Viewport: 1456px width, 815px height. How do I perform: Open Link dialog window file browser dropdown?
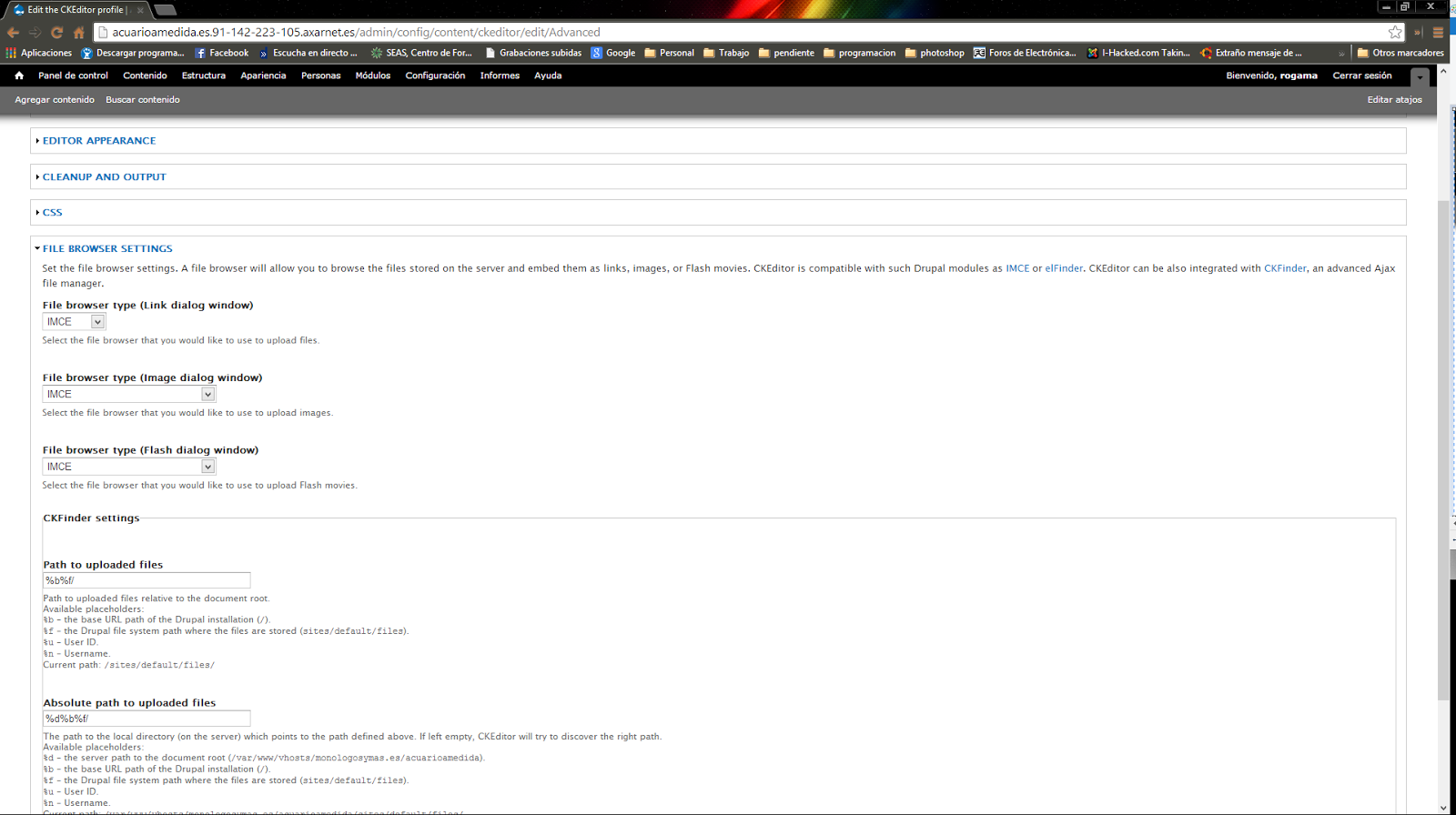(x=74, y=322)
